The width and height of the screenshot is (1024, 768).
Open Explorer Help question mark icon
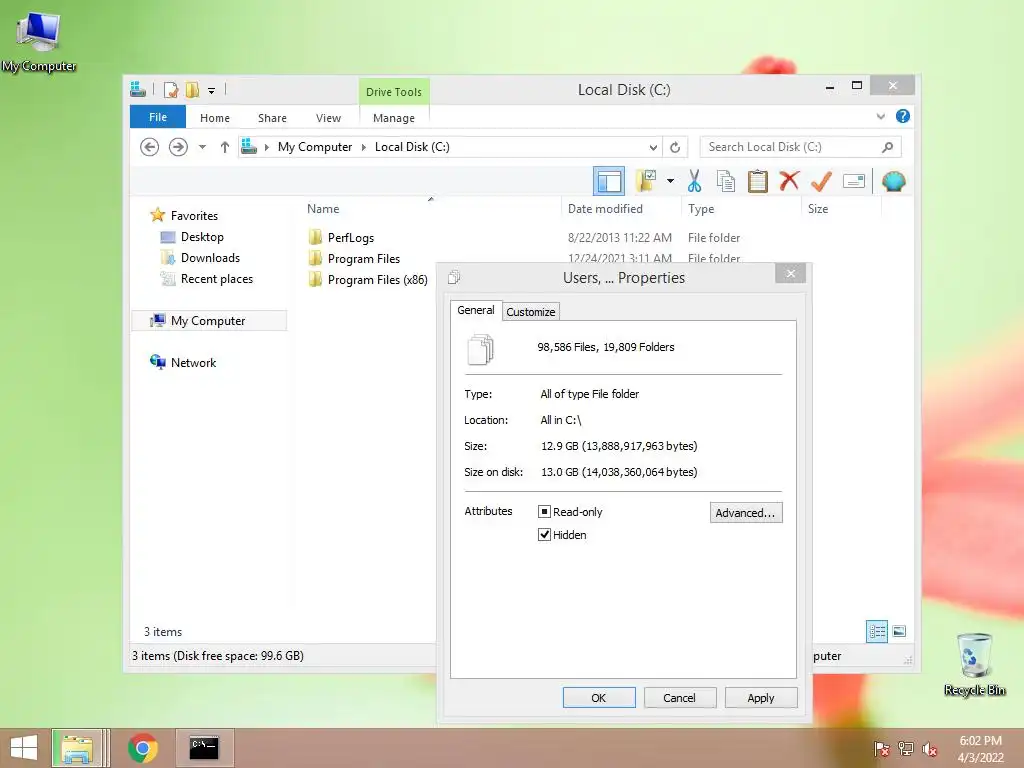903,116
